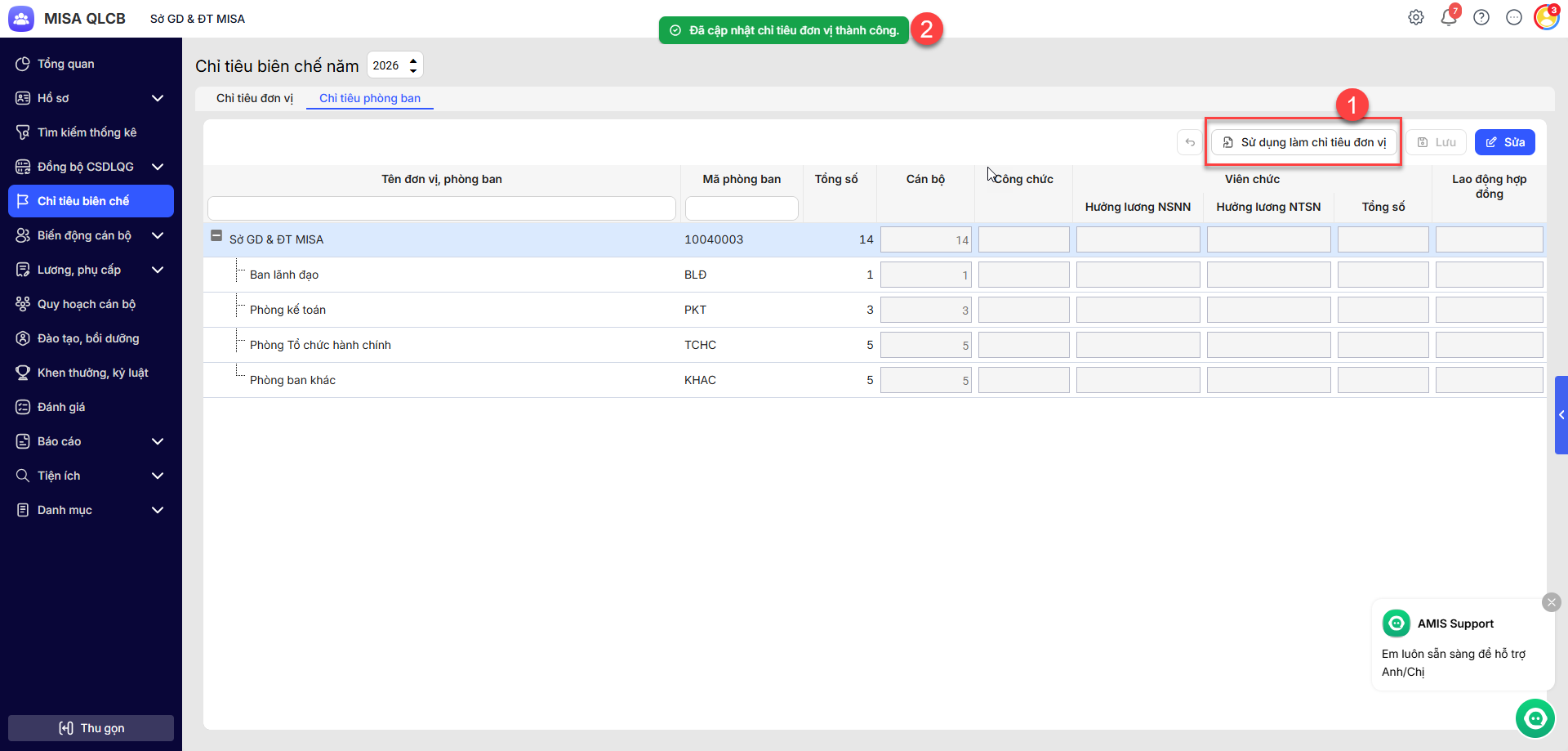Open the settings gear icon

1416,18
